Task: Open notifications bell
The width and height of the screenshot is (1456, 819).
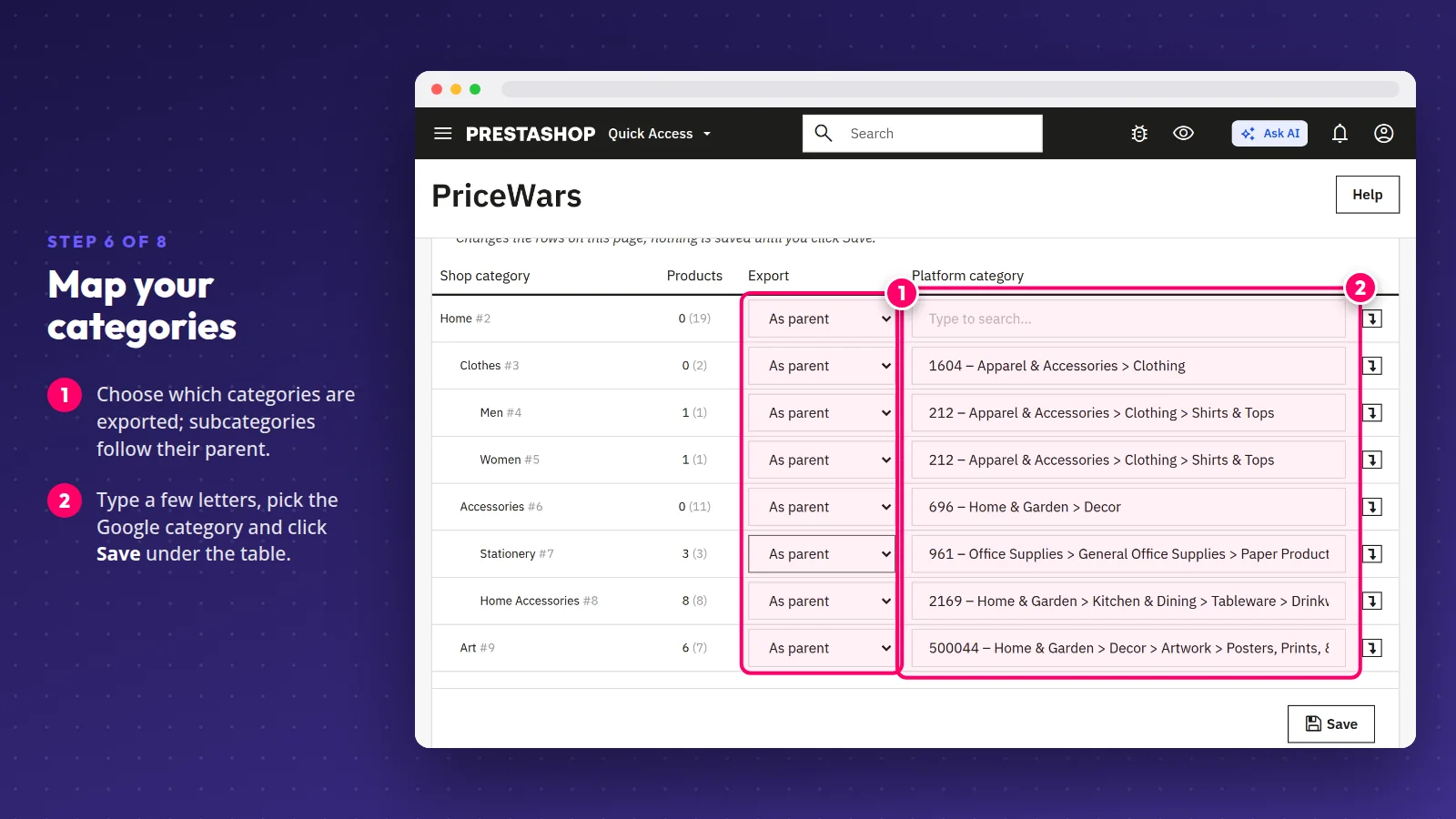Action: (x=1340, y=134)
